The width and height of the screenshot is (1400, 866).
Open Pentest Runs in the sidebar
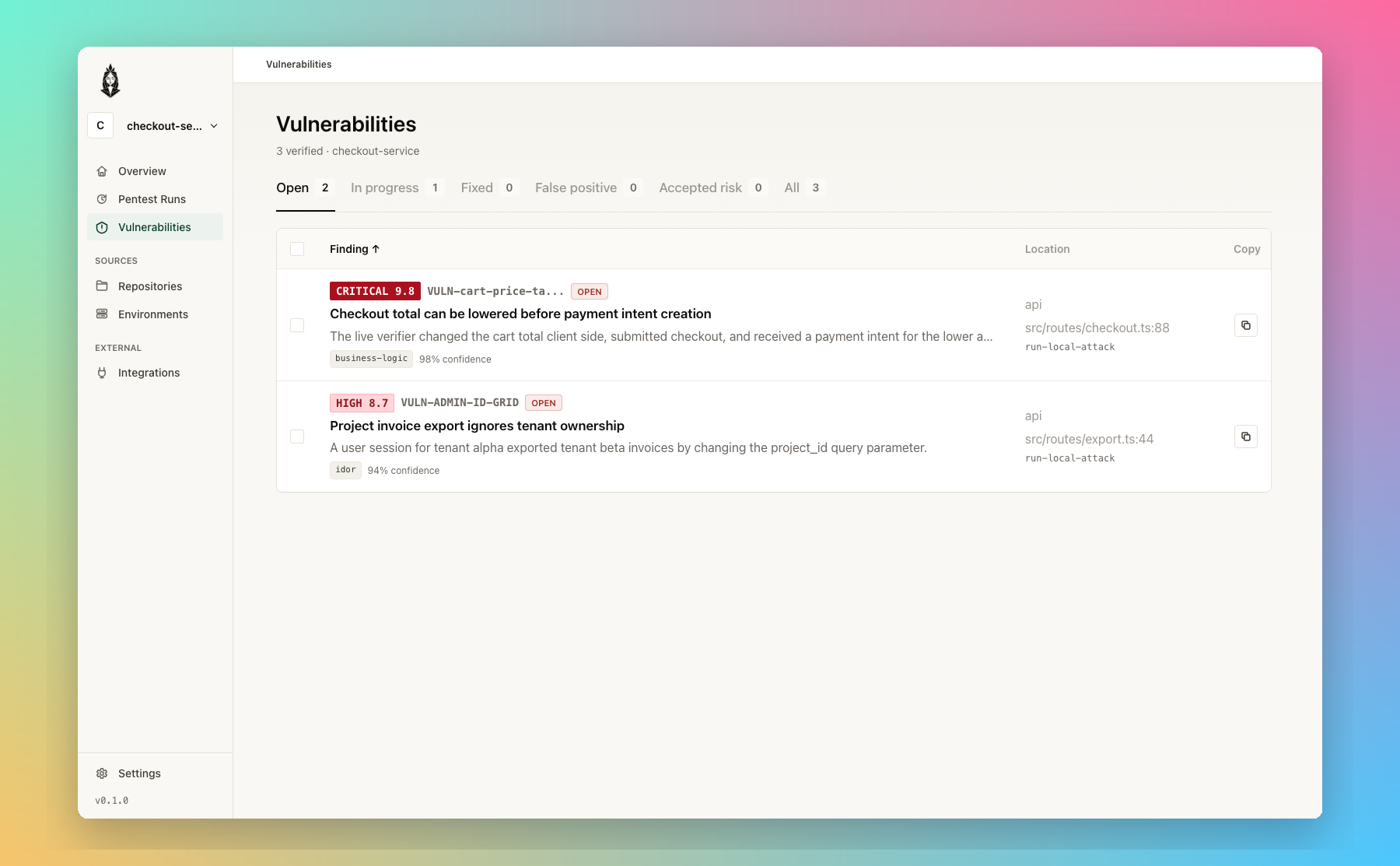coord(155,199)
